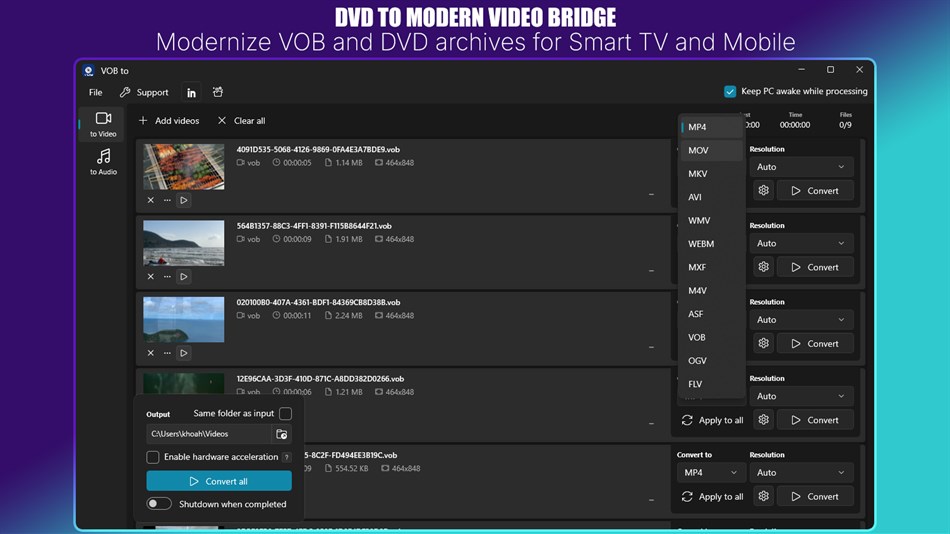
Task: Open the File menu
Action: point(96,92)
